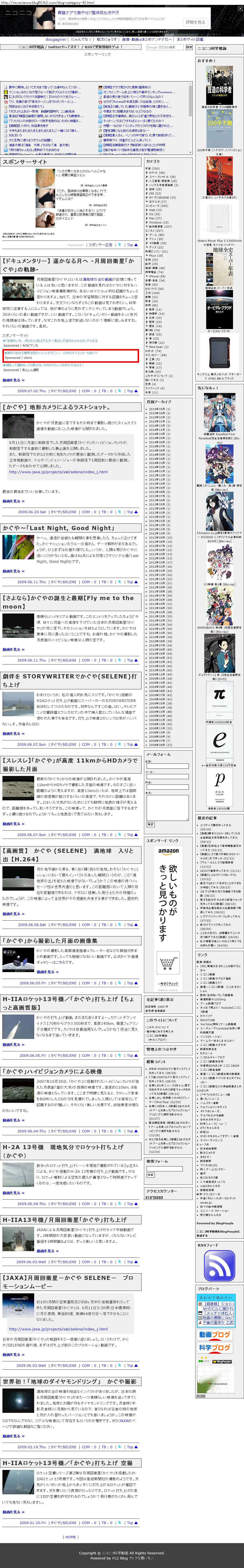Open the 2015年05月 monthly archive
The image size is (244, 1568).
[157, 409]
